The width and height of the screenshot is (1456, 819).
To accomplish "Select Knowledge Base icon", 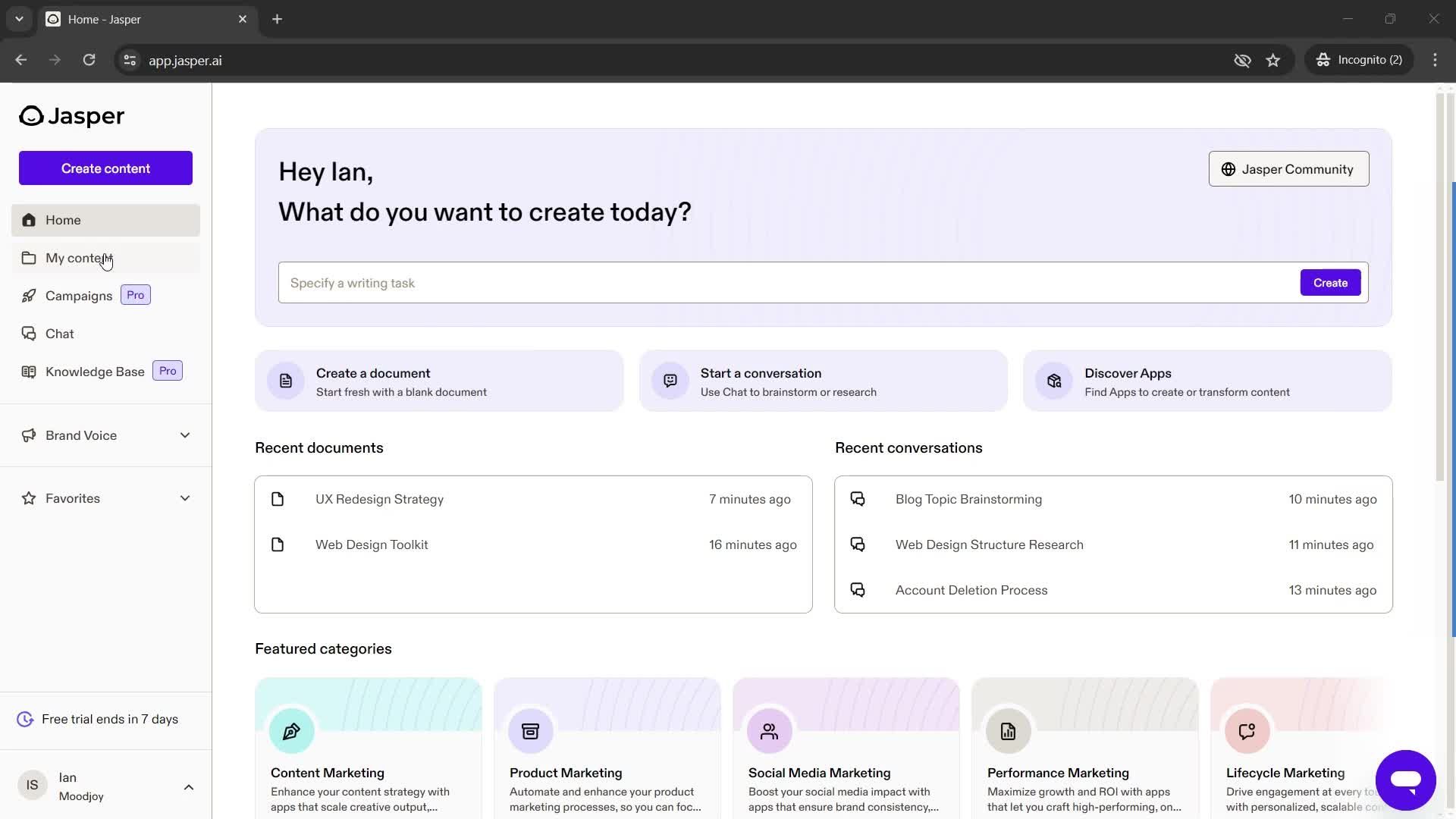I will coord(28,371).
